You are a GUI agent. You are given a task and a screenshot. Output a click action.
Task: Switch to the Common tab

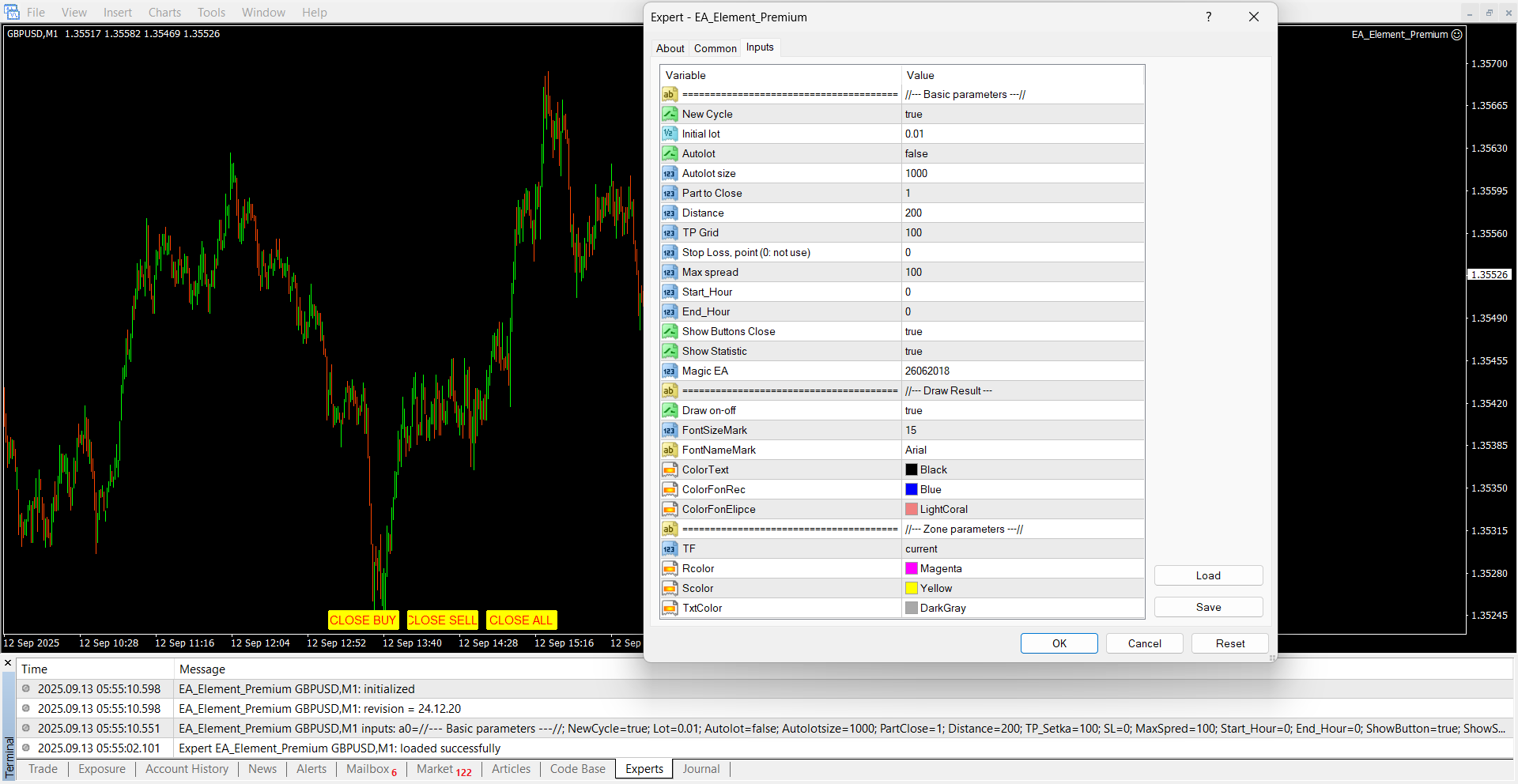pyautogui.click(x=715, y=48)
